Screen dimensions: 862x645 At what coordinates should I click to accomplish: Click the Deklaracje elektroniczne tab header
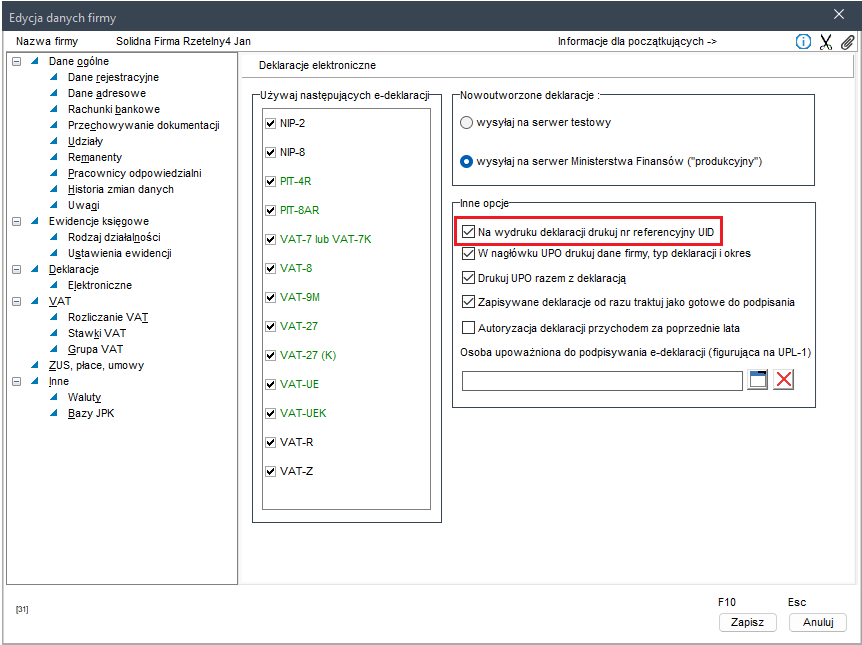point(318,65)
